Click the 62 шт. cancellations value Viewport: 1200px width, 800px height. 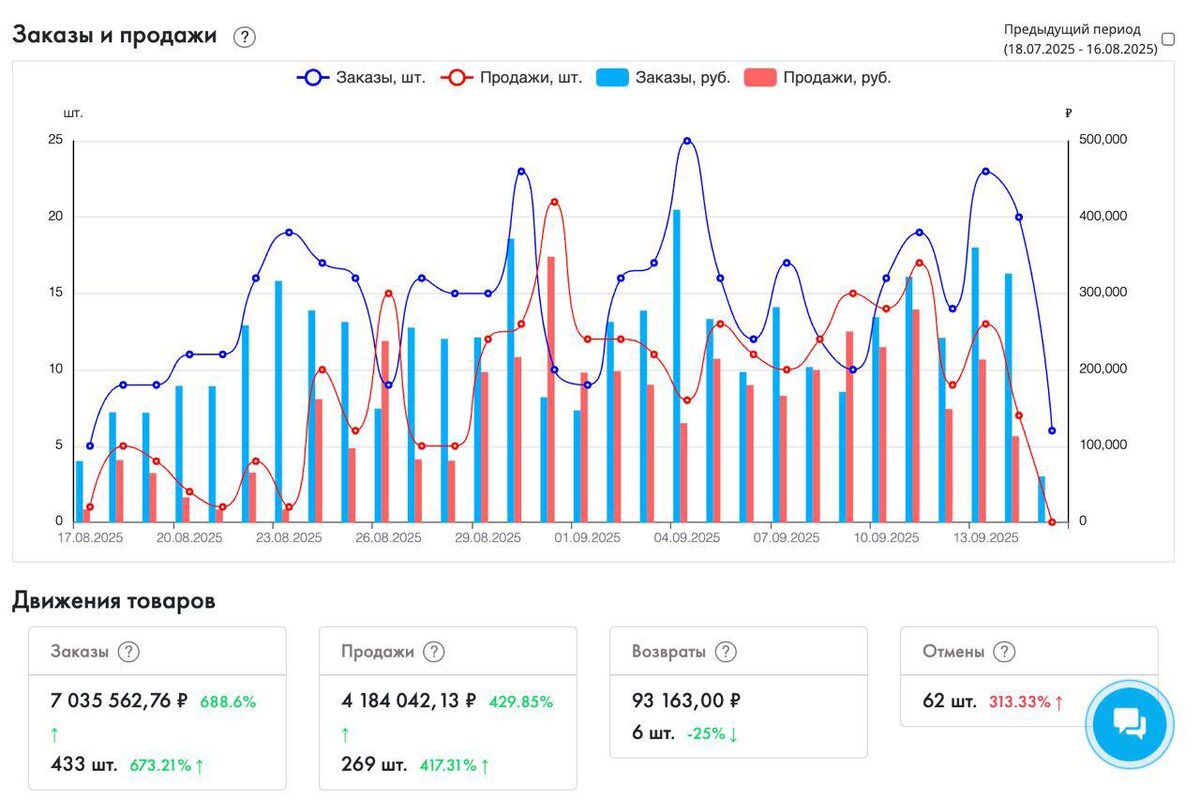[x=950, y=701]
